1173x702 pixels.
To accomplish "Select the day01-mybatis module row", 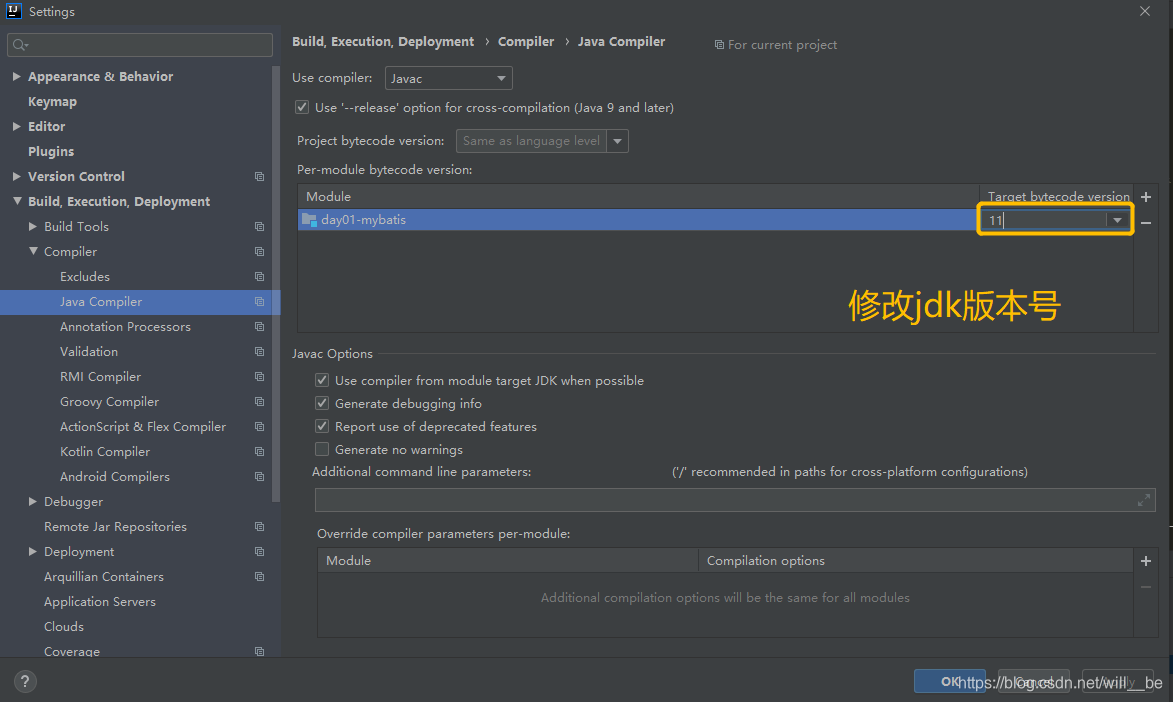I will pos(638,219).
